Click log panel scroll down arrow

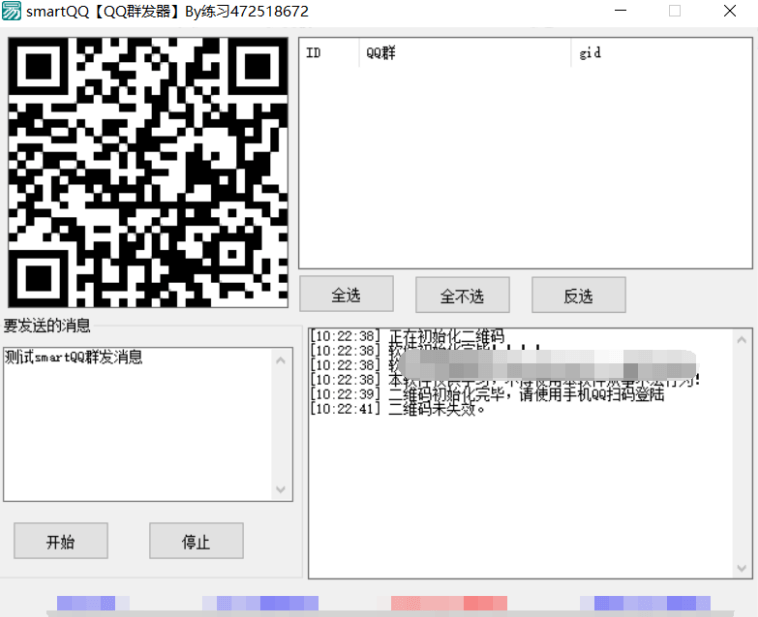[742, 568]
